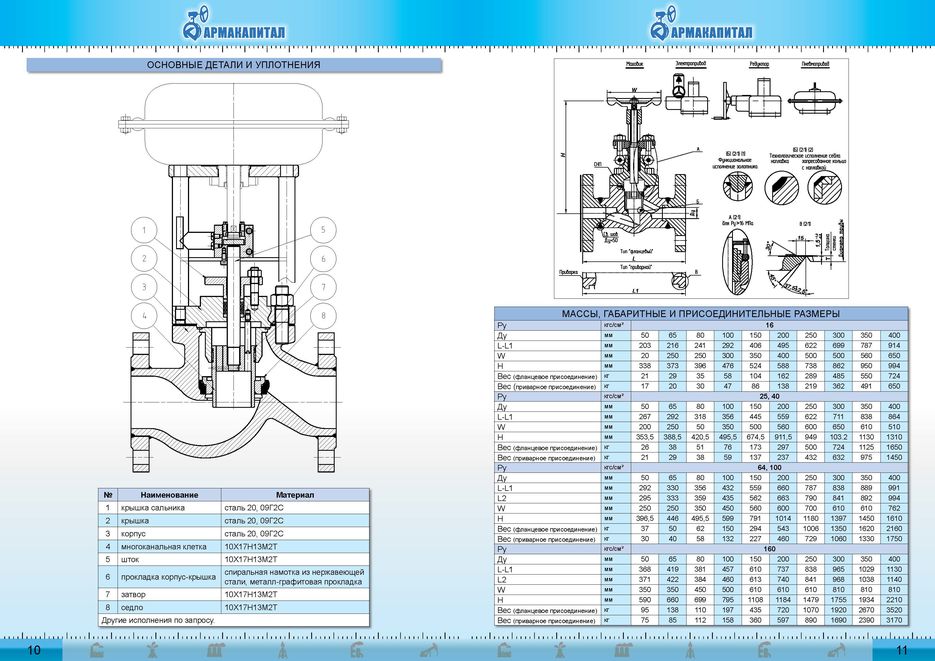
Task: Select callout circle number 3
Action: pyautogui.click(x=144, y=287)
